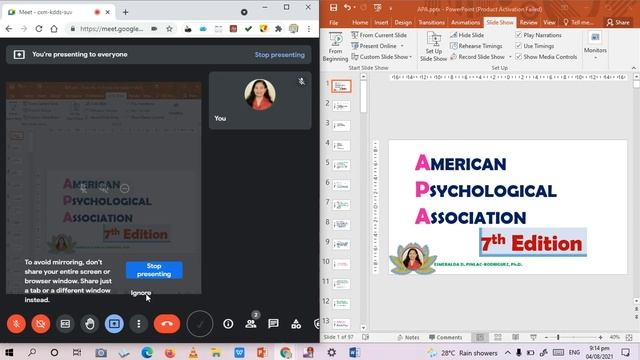The image size is (640, 360).
Task: Open Set Up Slide Show
Action: [433, 47]
